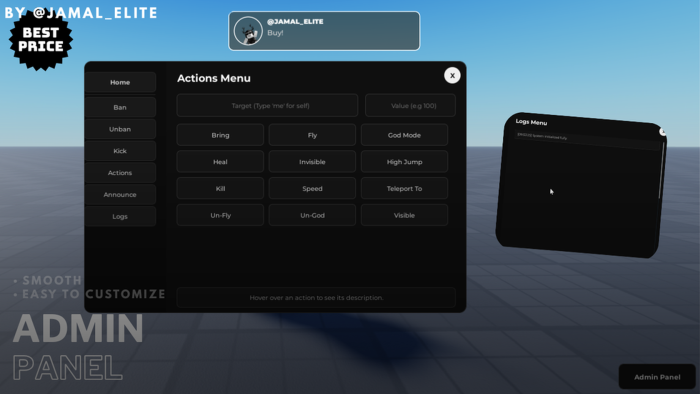Click the Un-God action button

coord(312,215)
